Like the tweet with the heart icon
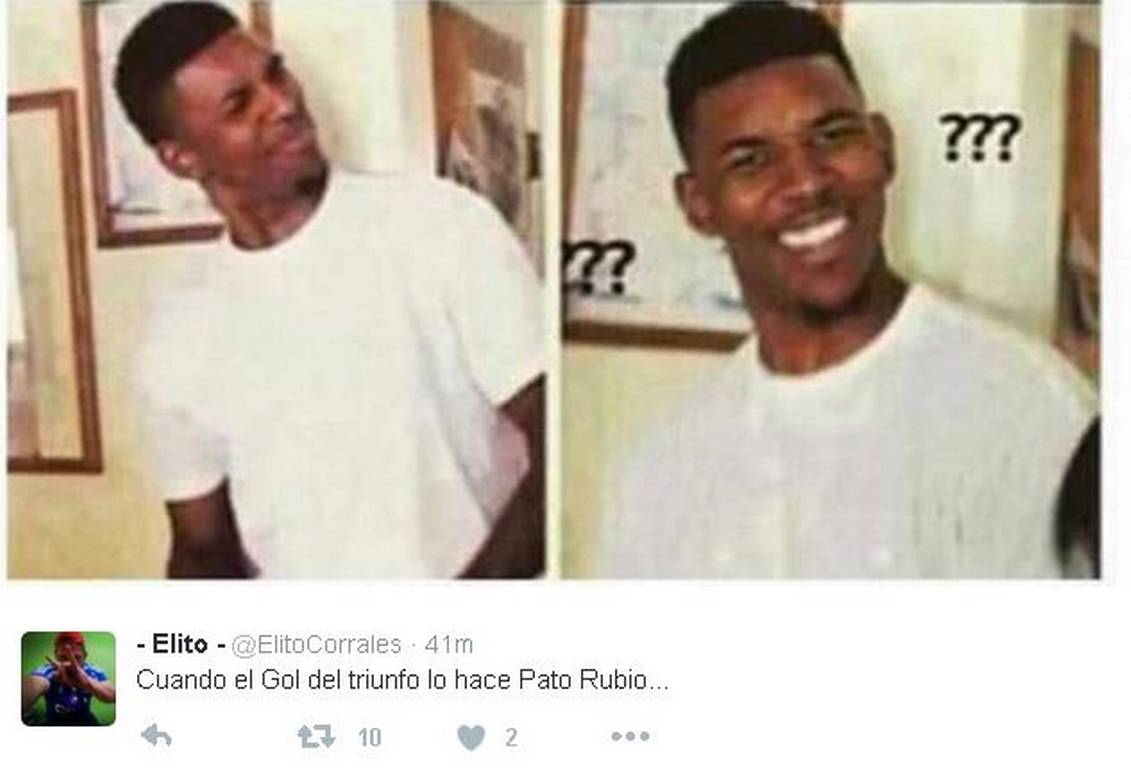1131x768 pixels. [x=471, y=737]
